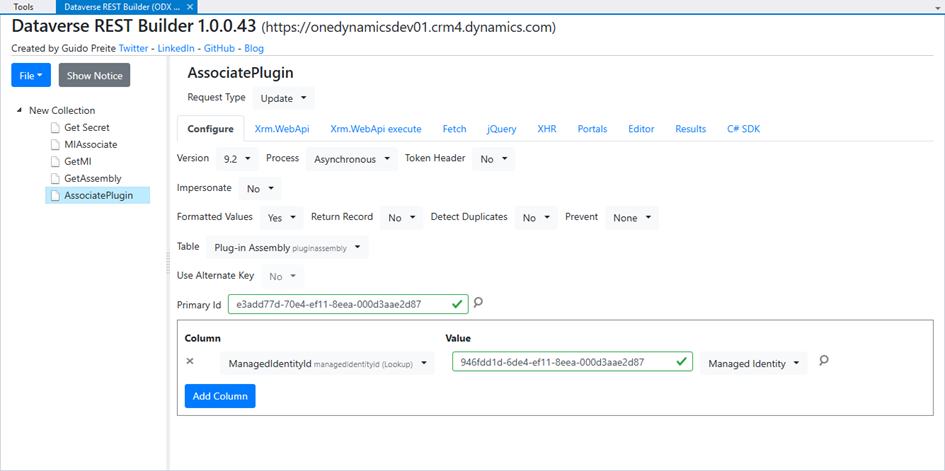The height and width of the screenshot is (471, 945).
Task: Open the Managed Identity target dropdown
Action: [753, 363]
